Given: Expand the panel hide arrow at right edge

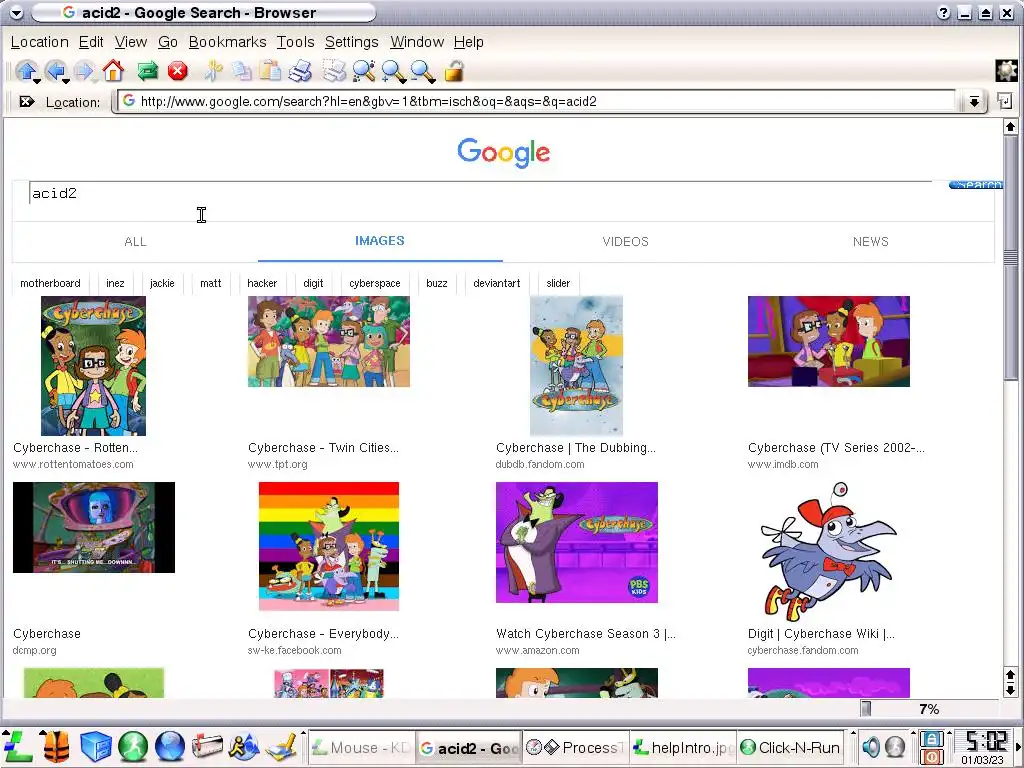Looking at the screenshot, I should coord(1019,746).
